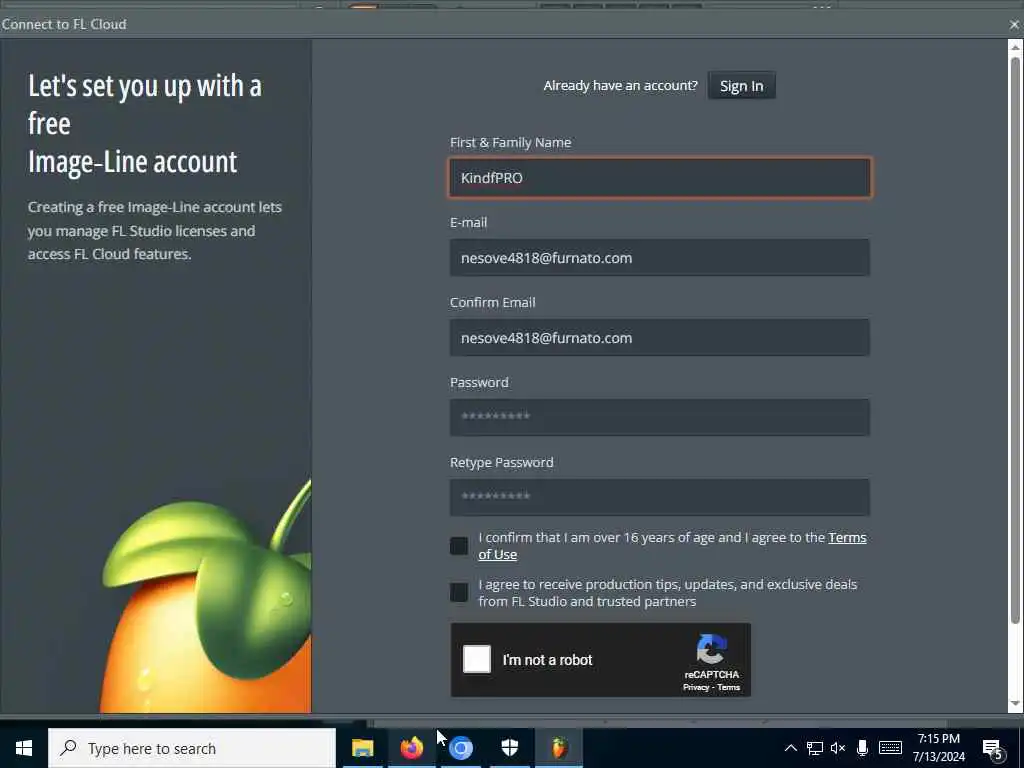Open Windows Security shield icon in taskbar
1024x768 pixels.
point(509,748)
